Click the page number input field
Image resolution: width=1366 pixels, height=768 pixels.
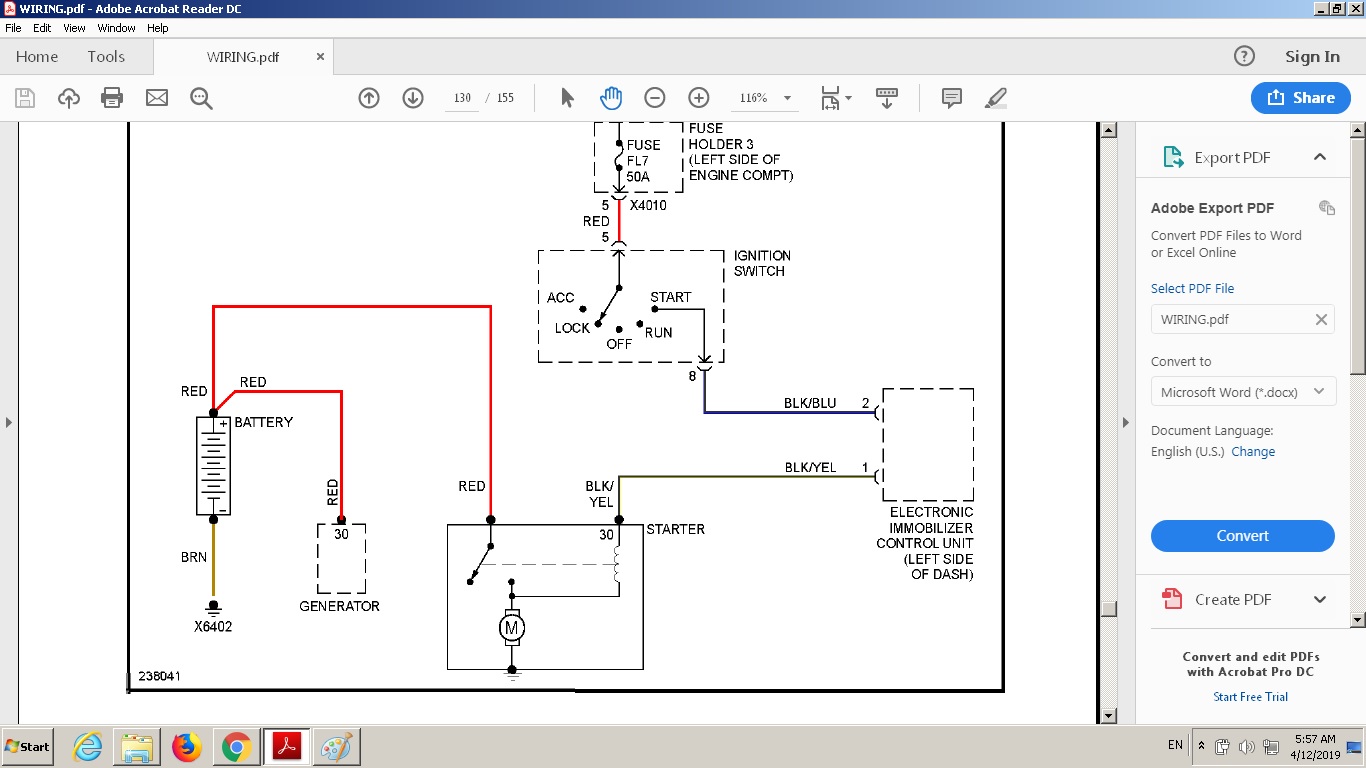coord(462,98)
